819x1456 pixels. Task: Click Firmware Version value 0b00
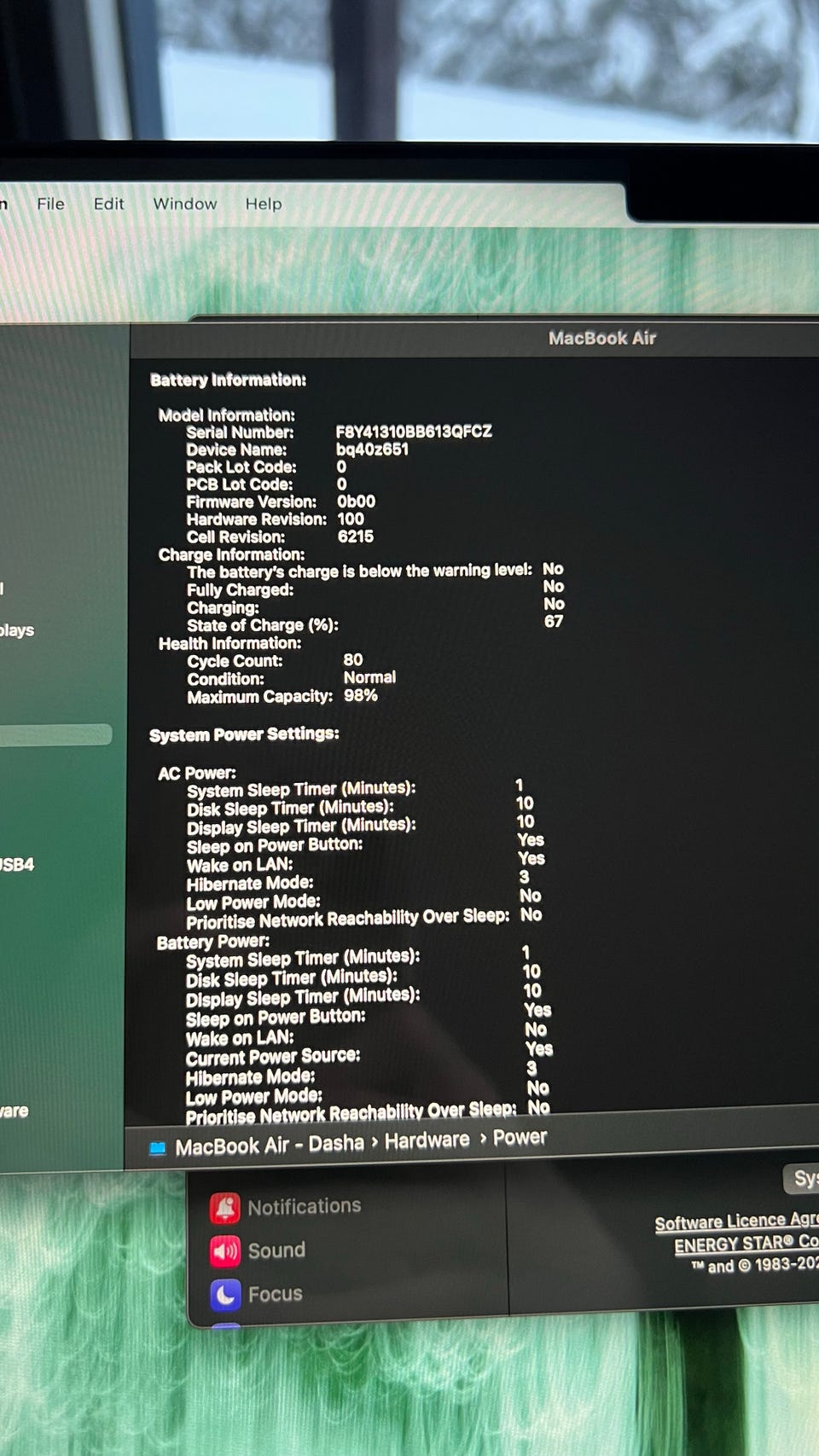(356, 502)
